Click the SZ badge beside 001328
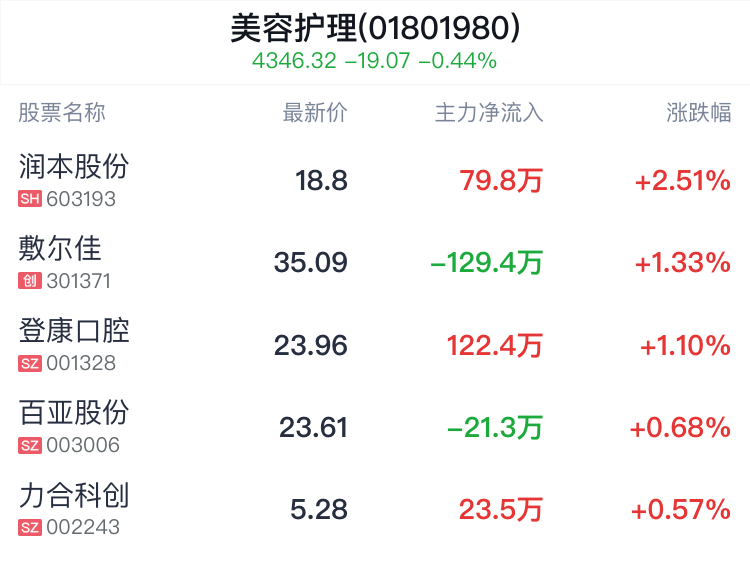This screenshot has height=564, width=750. (30, 364)
